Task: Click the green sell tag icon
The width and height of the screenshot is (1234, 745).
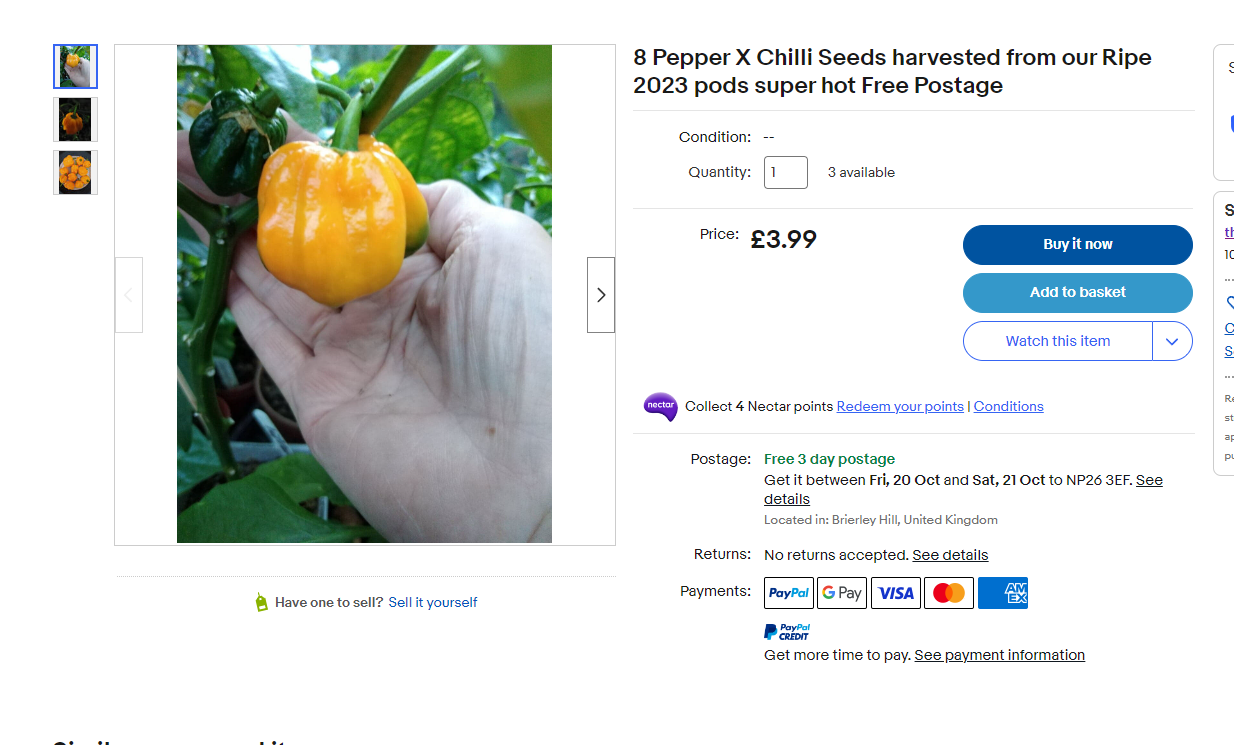Action: (x=261, y=601)
